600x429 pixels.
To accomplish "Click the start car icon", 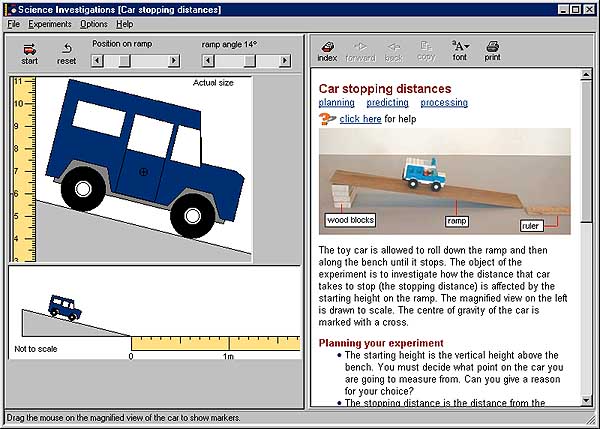I will (x=29, y=49).
